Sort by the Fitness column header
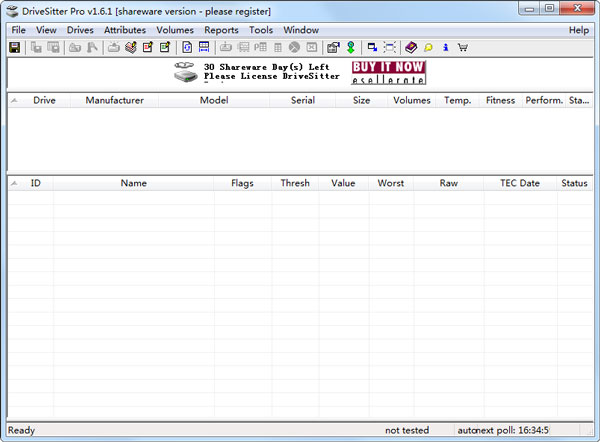 (500, 100)
